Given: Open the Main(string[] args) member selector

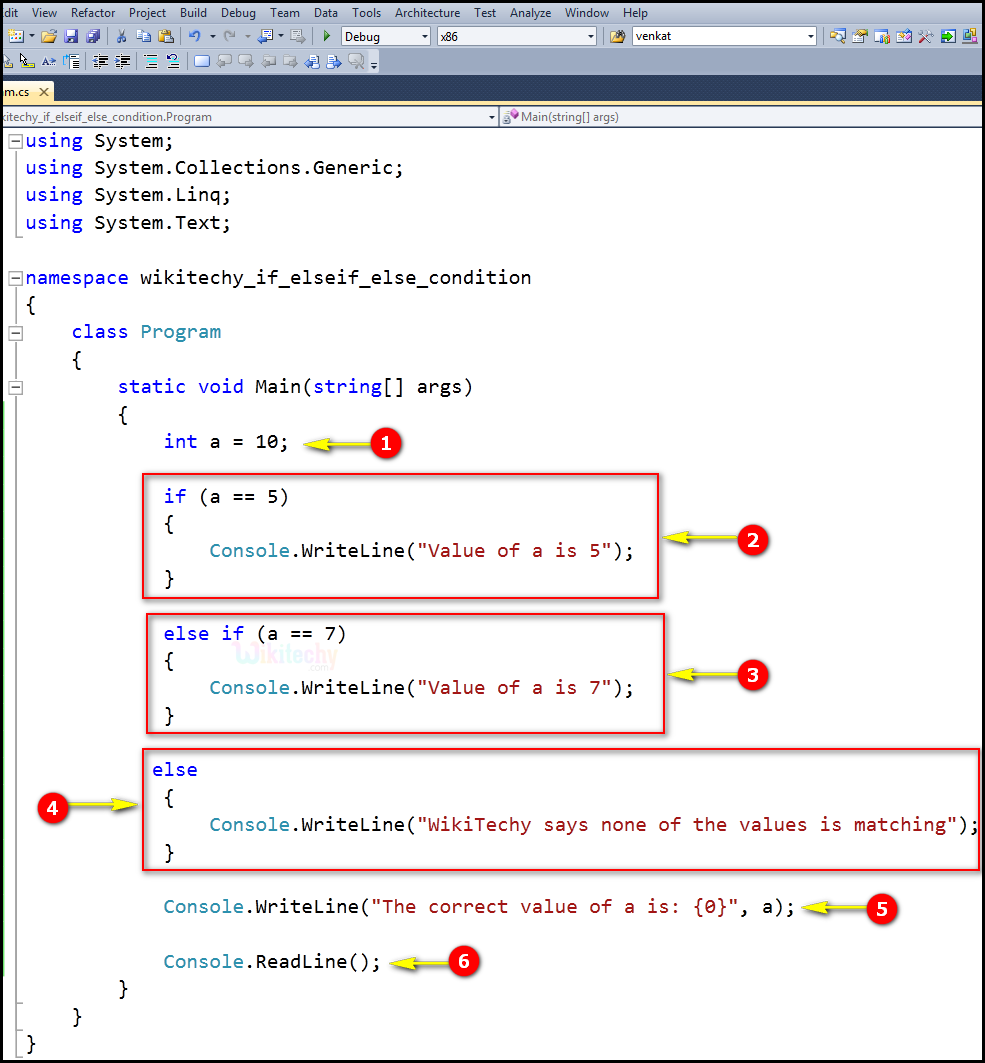Looking at the screenshot, I should [740, 117].
